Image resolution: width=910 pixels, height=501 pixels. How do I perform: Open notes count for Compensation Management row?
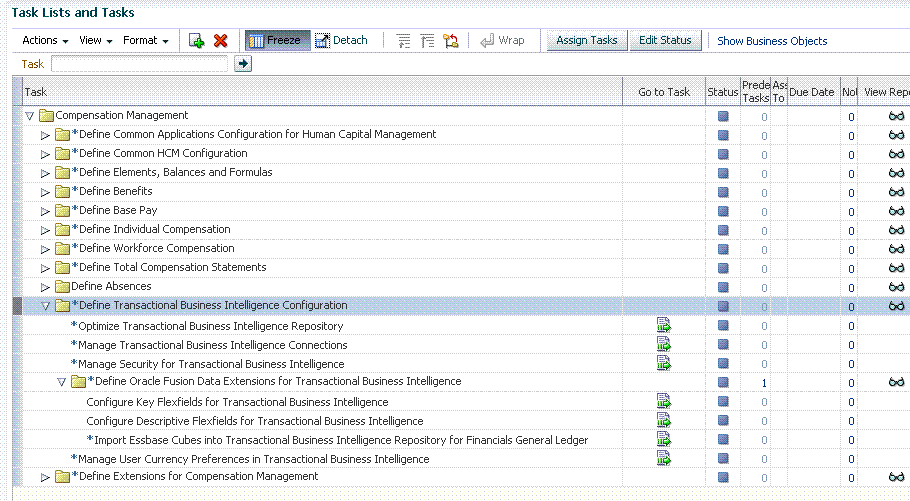(x=851, y=117)
